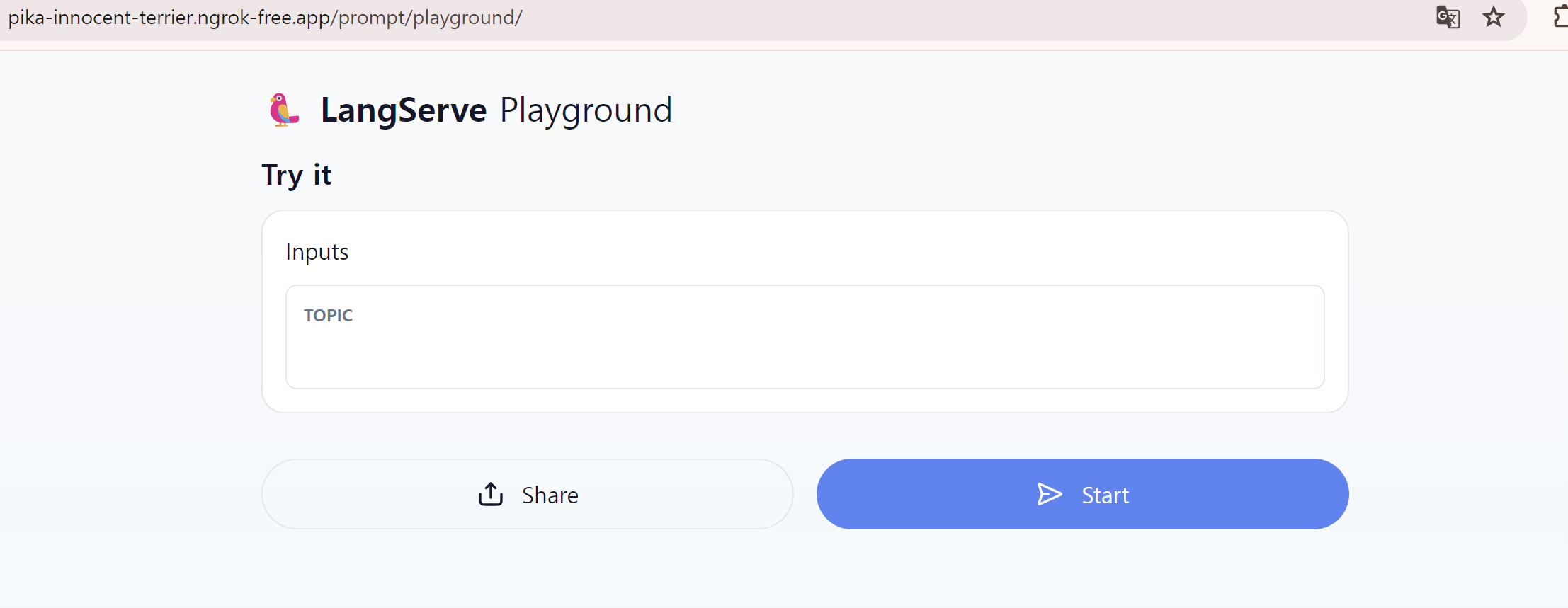Screen dimensions: 1568x608
Task: Bookmark this page with the star icon
Action: point(1494,17)
